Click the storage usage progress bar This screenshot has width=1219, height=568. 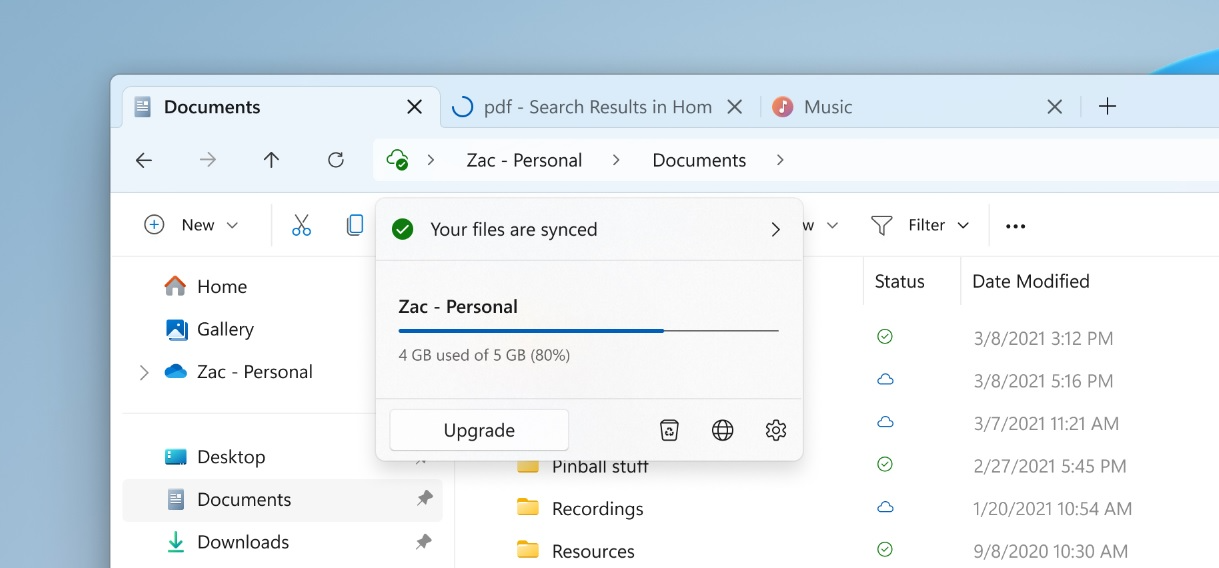(x=588, y=330)
